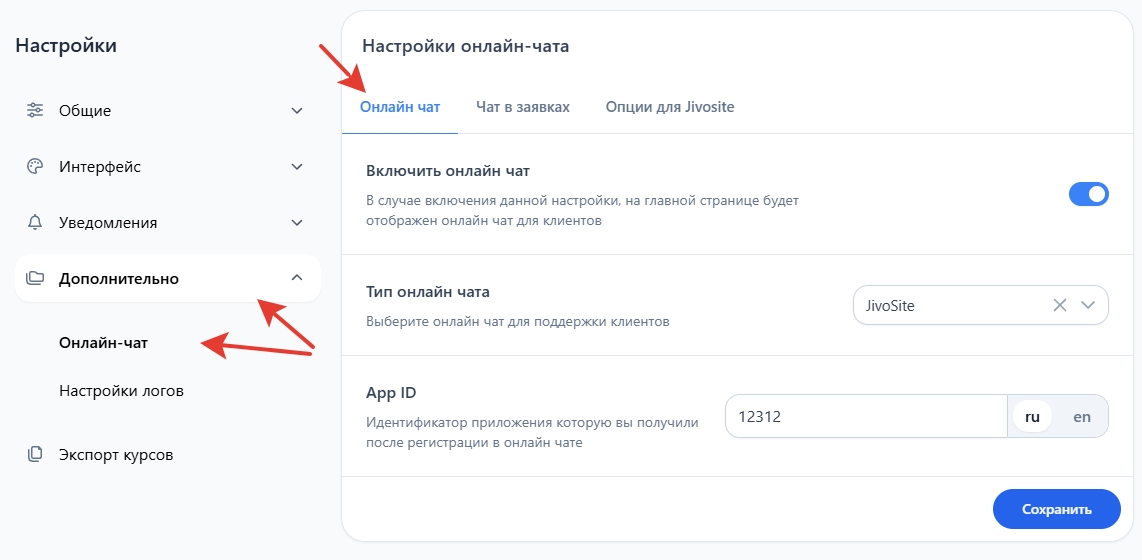
Task: Switch to the Чат в заявках tab
Action: (522, 107)
